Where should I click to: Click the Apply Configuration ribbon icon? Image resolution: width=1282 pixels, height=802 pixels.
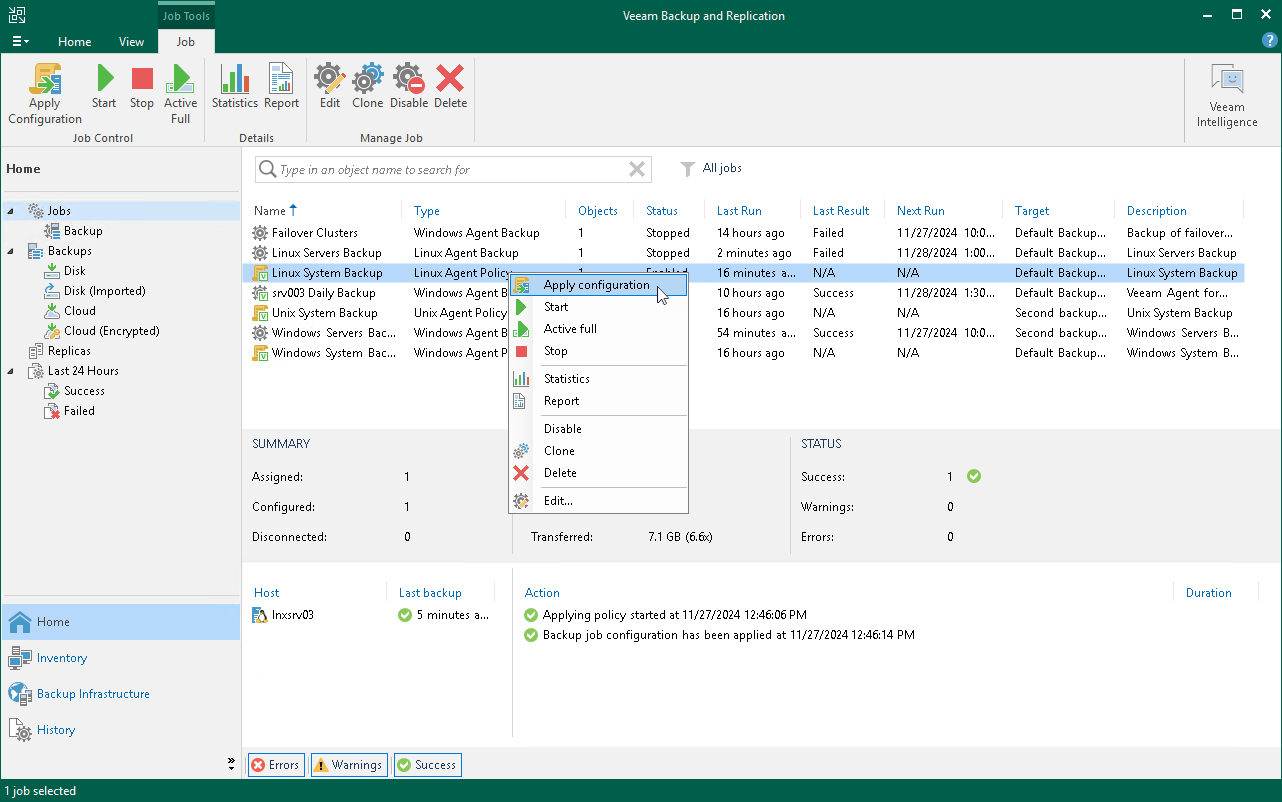(45, 94)
